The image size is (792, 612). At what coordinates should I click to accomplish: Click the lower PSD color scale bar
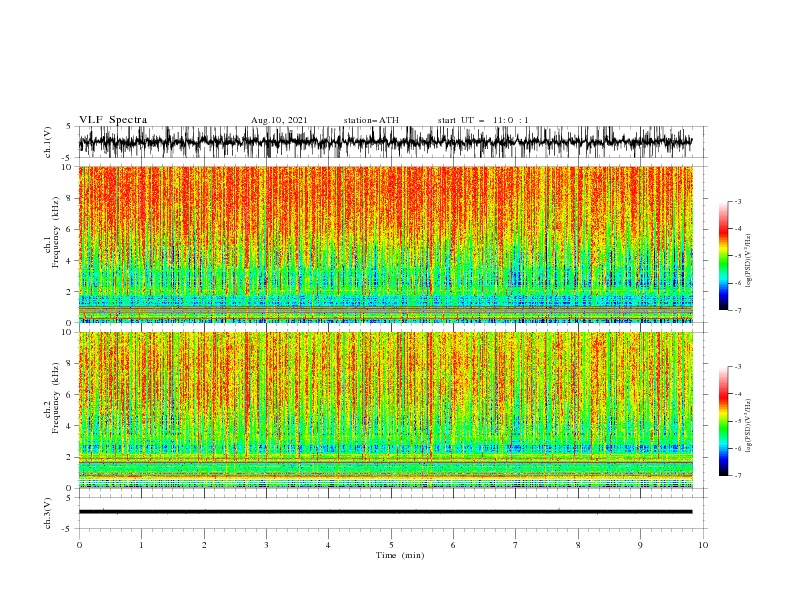click(724, 421)
